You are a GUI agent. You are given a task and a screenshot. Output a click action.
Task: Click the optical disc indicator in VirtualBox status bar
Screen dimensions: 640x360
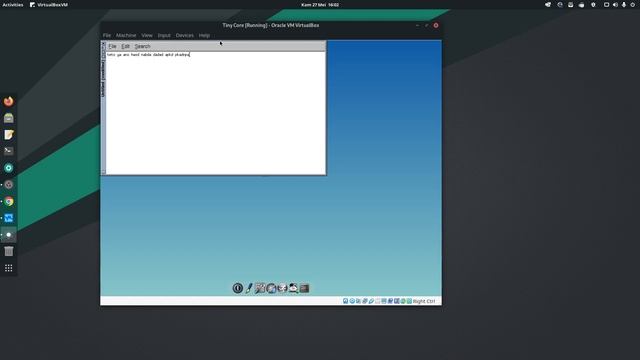tap(352, 301)
